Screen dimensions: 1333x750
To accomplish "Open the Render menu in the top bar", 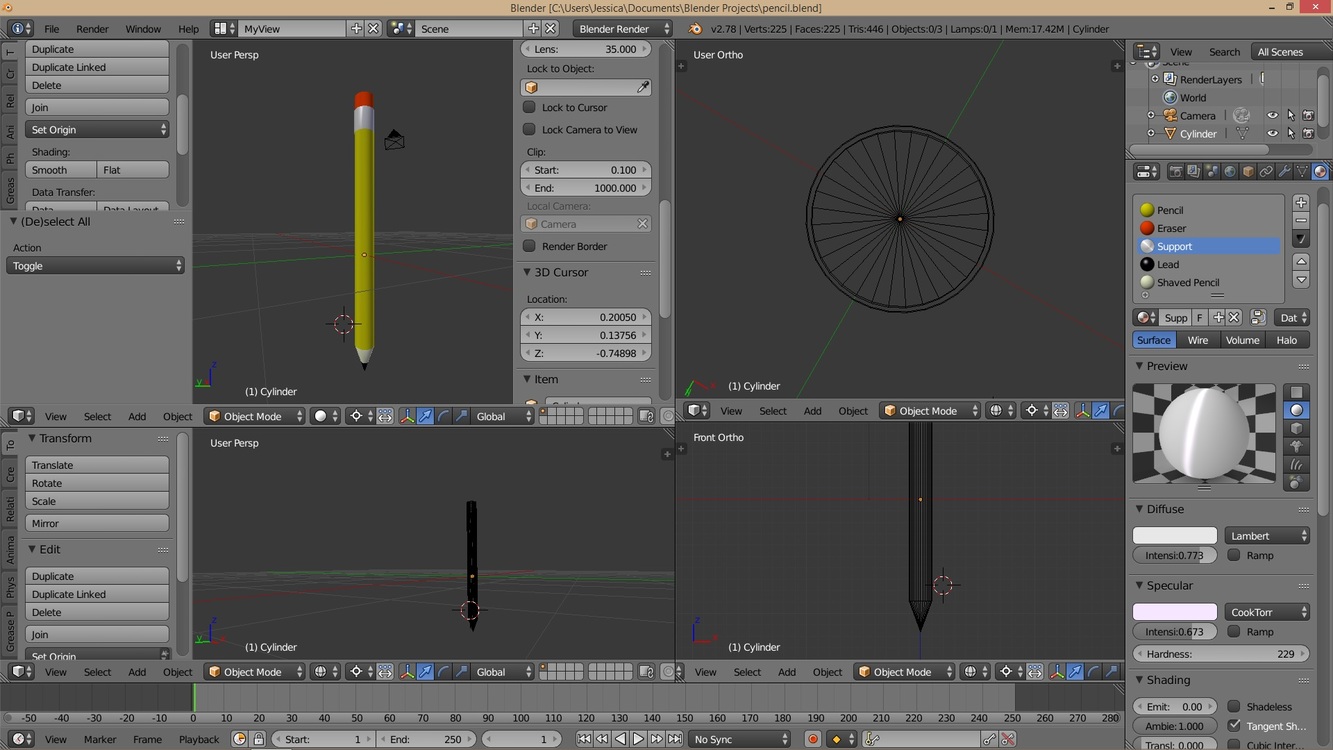I will (x=92, y=29).
